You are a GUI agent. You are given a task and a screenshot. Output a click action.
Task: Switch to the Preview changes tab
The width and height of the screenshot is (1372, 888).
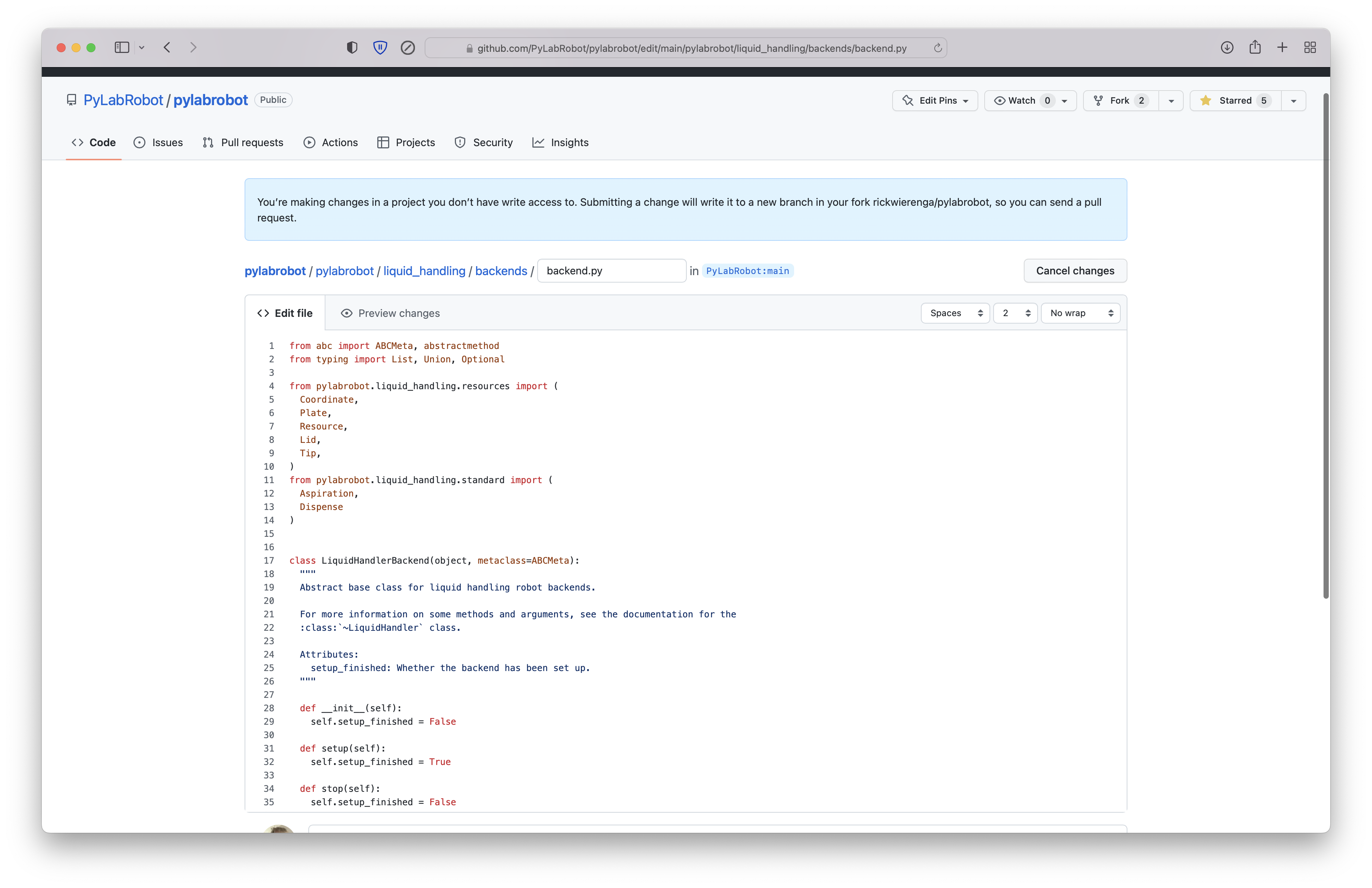pos(390,313)
